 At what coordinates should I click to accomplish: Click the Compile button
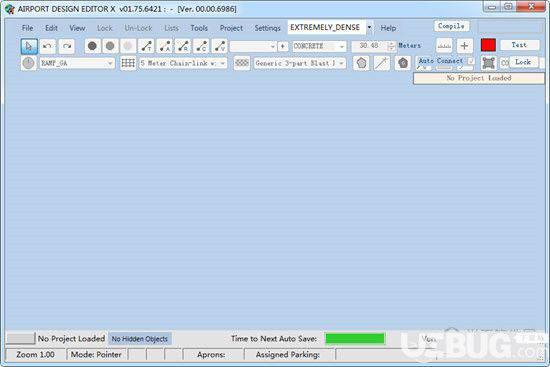(x=451, y=26)
